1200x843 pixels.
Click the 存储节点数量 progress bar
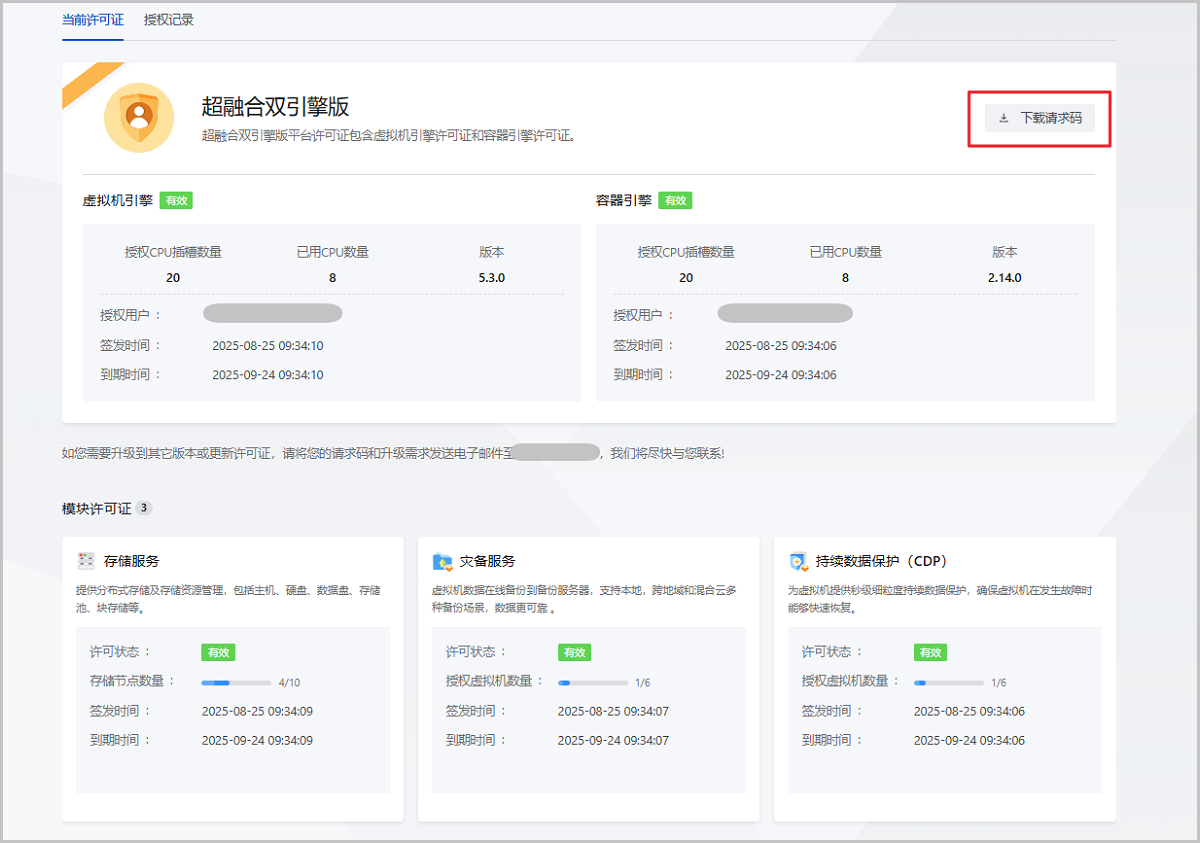236,683
